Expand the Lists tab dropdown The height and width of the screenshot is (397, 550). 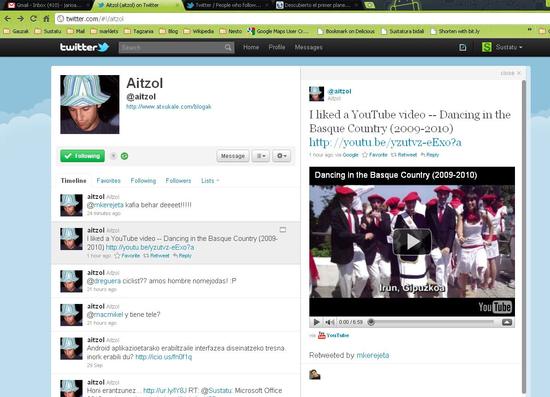click(210, 181)
